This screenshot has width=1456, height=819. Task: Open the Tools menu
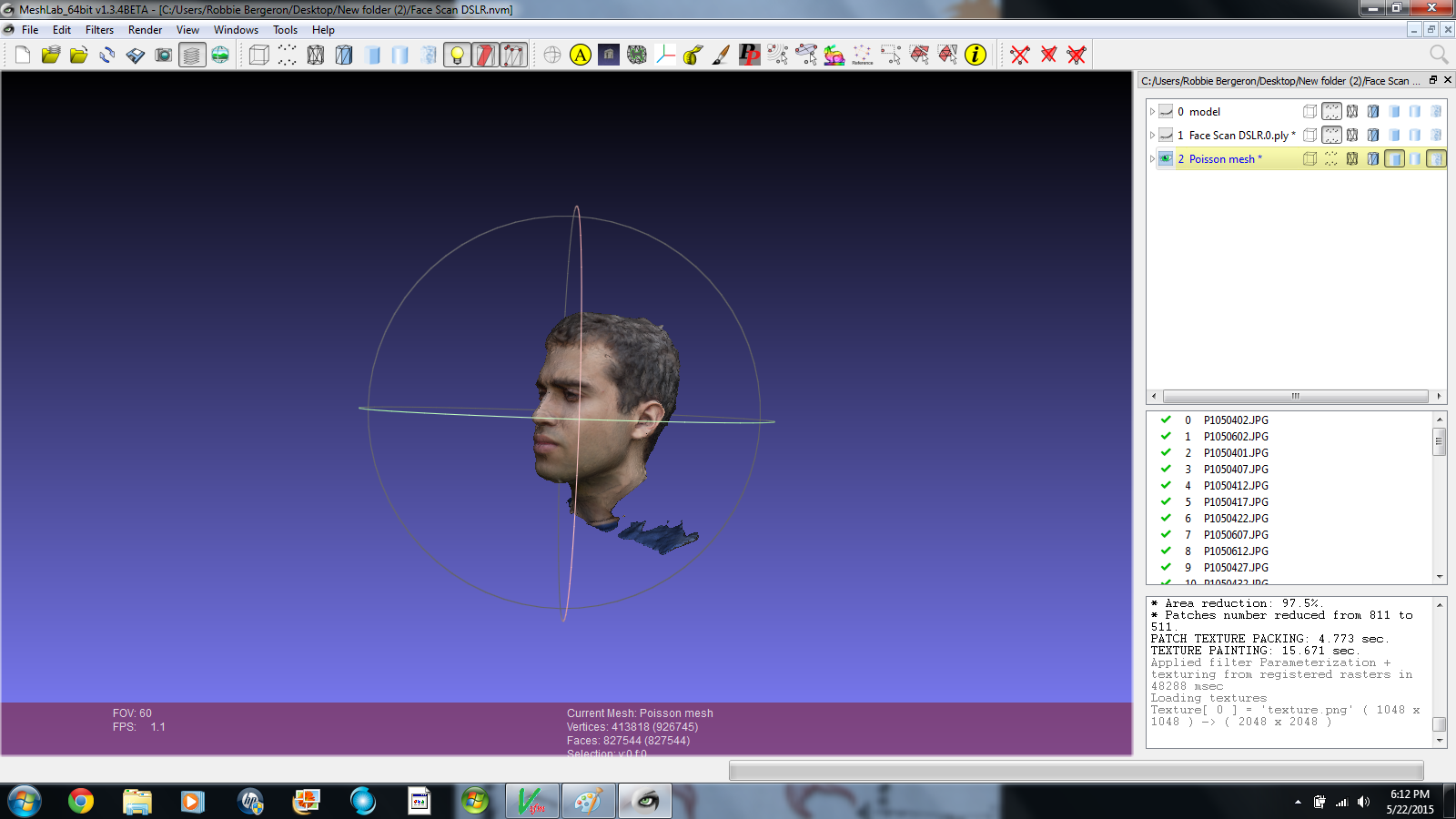pyautogui.click(x=285, y=30)
